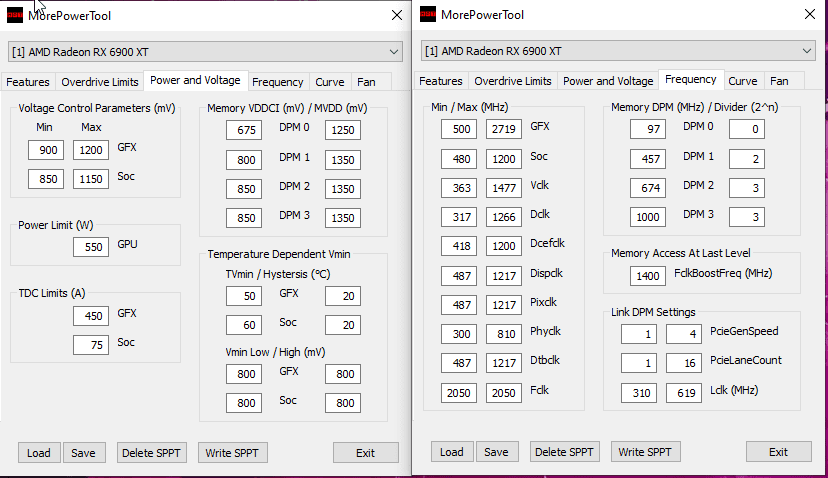The image size is (828, 478).
Task: Edit Soc Vmin High field 800
Action: pyautogui.click(x=343, y=403)
